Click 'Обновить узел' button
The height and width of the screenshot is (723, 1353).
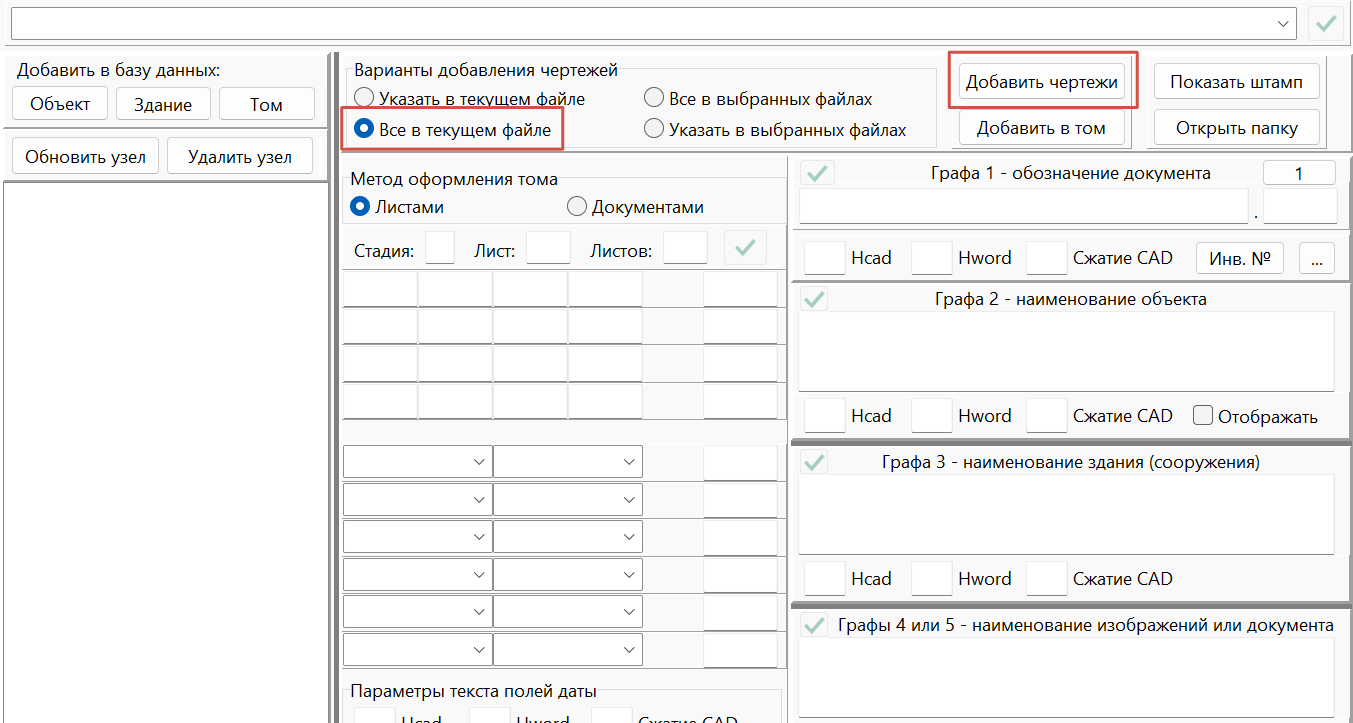pos(86,156)
